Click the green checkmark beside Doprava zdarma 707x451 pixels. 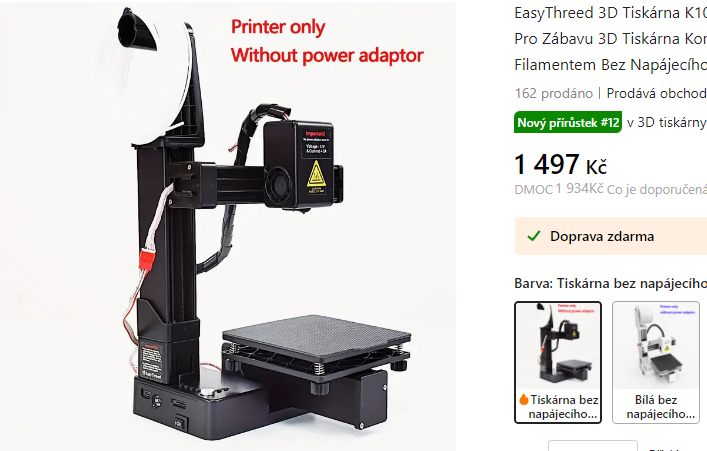[x=534, y=236]
